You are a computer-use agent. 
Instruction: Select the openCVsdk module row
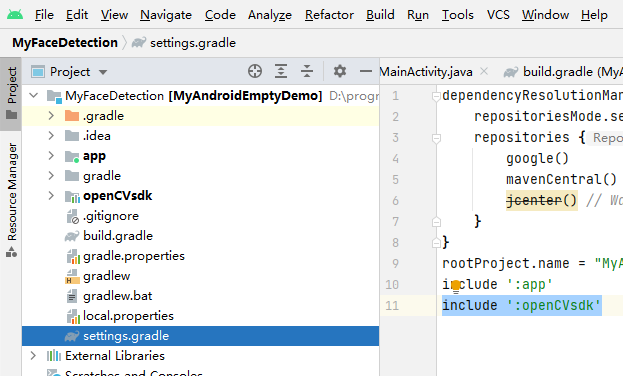click(x=201, y=196)
